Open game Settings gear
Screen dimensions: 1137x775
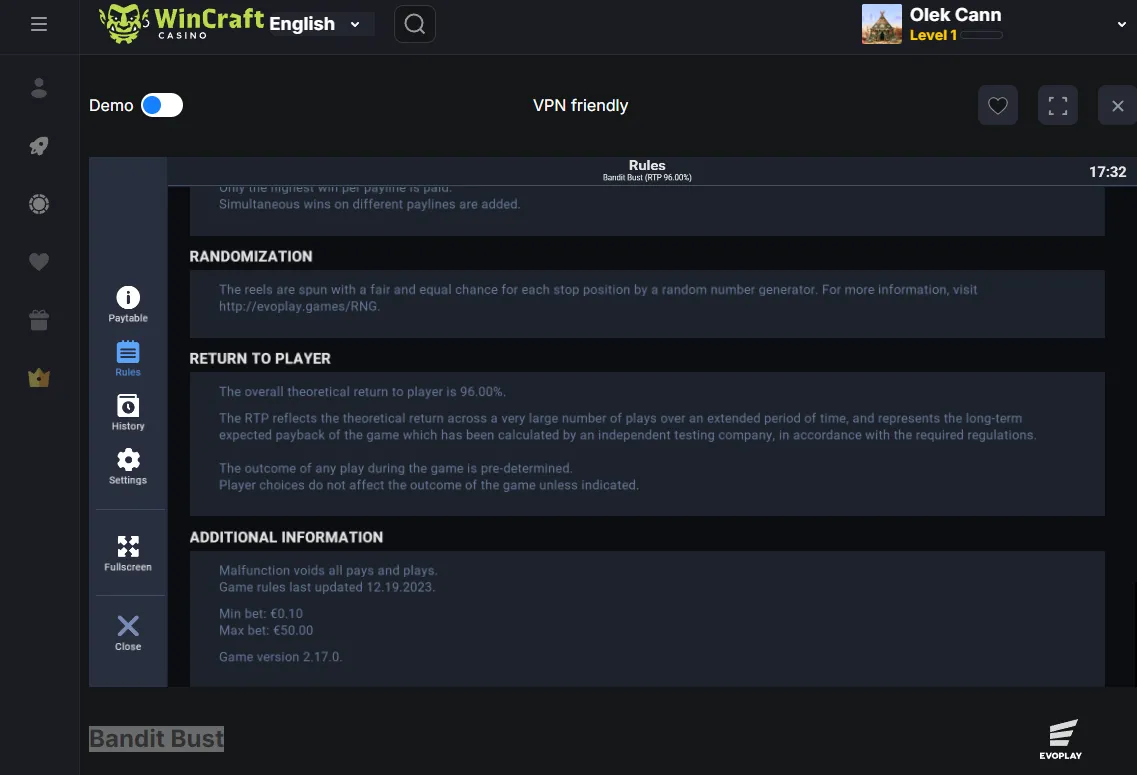128,466
